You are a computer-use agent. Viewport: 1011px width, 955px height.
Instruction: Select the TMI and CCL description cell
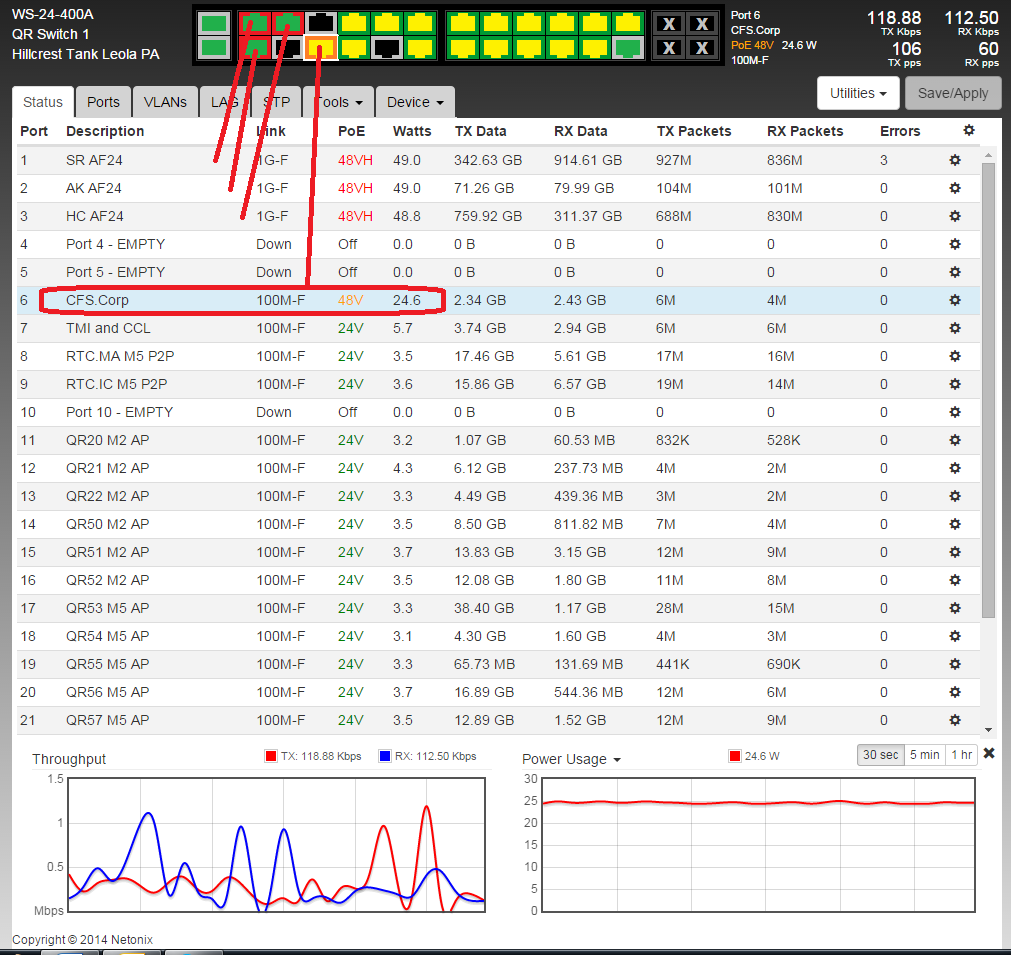tap(108, 328)
